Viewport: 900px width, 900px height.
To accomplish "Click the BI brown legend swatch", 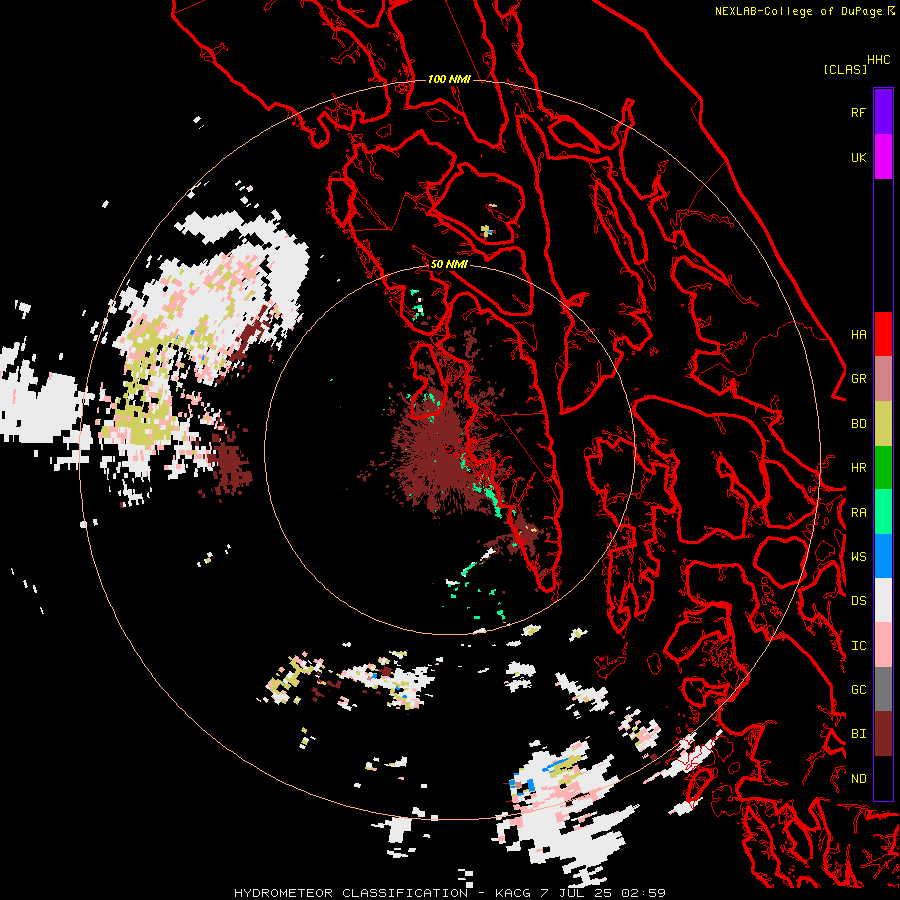I will (883, 734).
